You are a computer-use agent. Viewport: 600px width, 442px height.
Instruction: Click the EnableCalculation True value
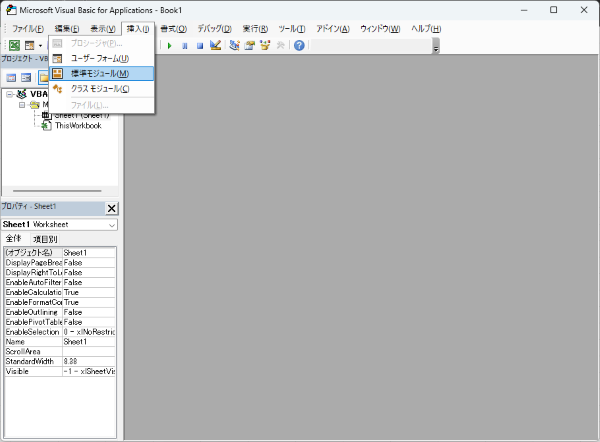(89, 292)
